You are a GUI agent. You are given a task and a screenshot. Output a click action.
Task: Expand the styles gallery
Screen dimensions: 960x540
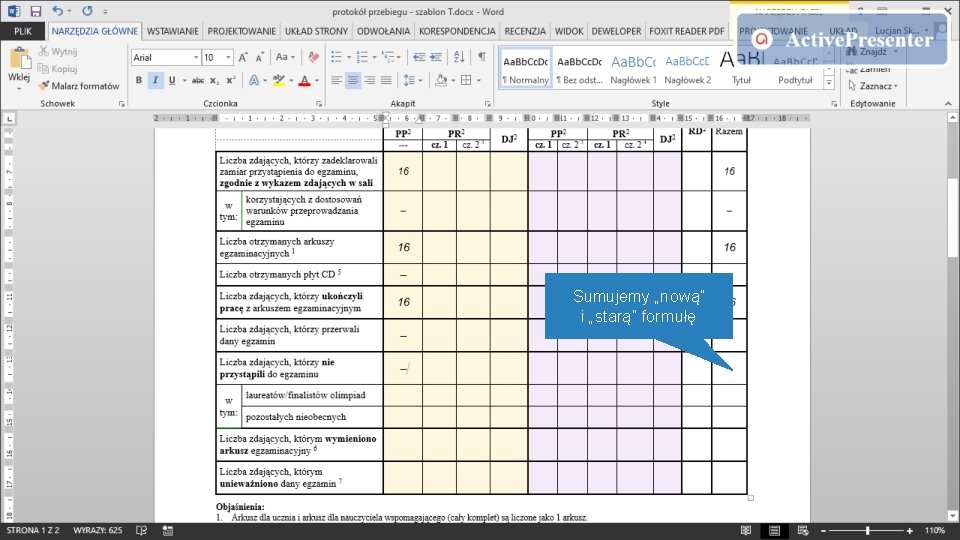pos(829,83)
